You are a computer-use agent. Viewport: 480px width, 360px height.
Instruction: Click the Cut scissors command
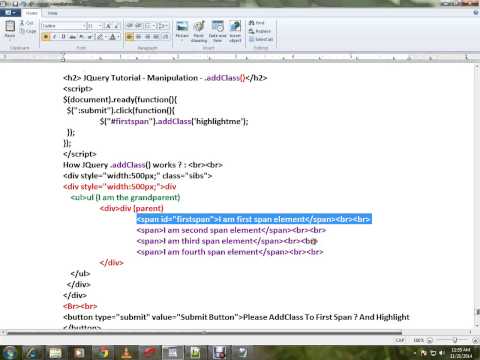pos(27,23)
